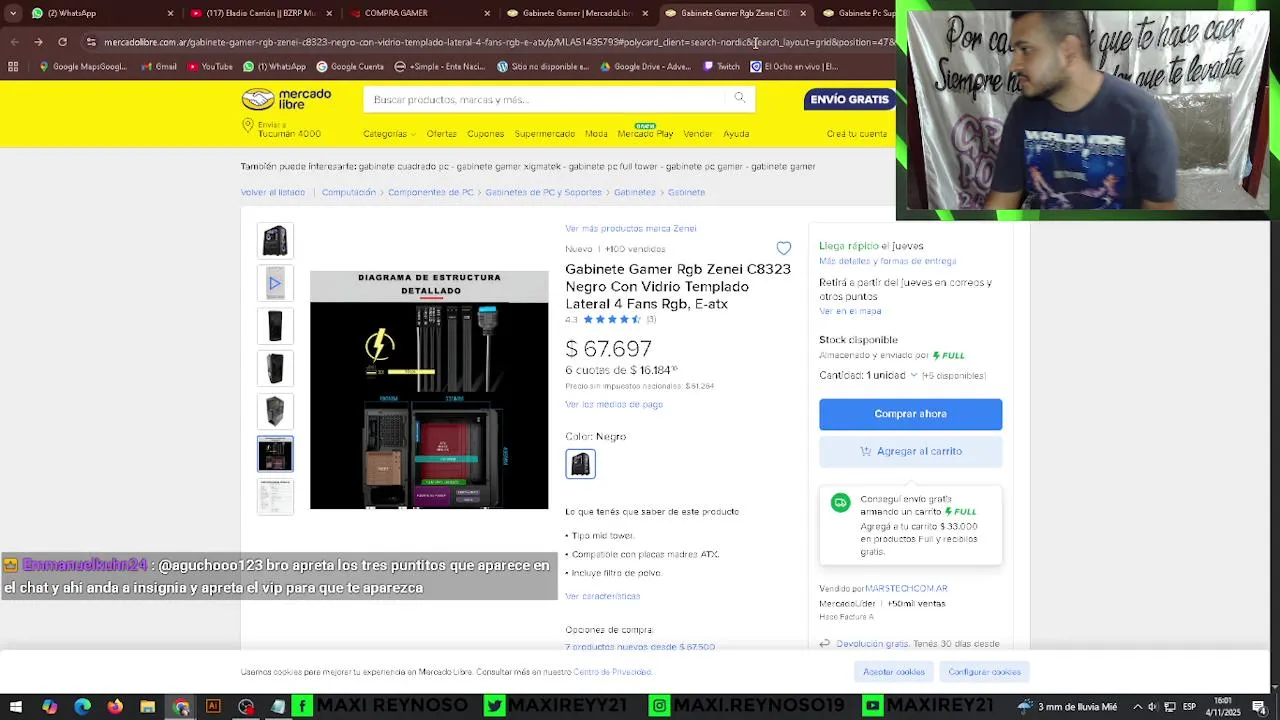Open Google Drive bookmark
This screenshot has width=1280, height=720.
coord(645,67)
